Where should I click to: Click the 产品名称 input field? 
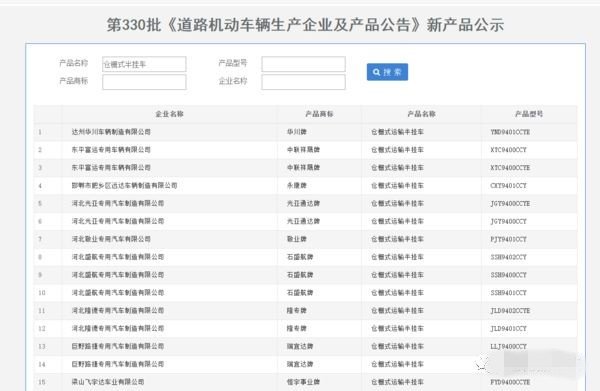[144, 64]
